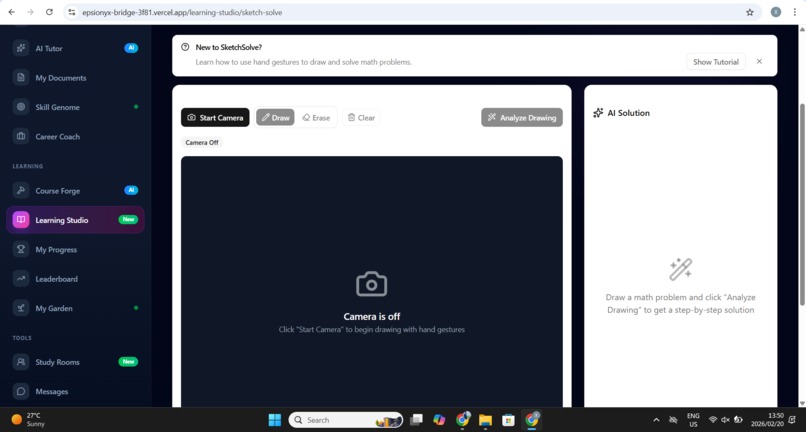
Task: Click the My Progress trophy icon
Action: pos(21,249)
